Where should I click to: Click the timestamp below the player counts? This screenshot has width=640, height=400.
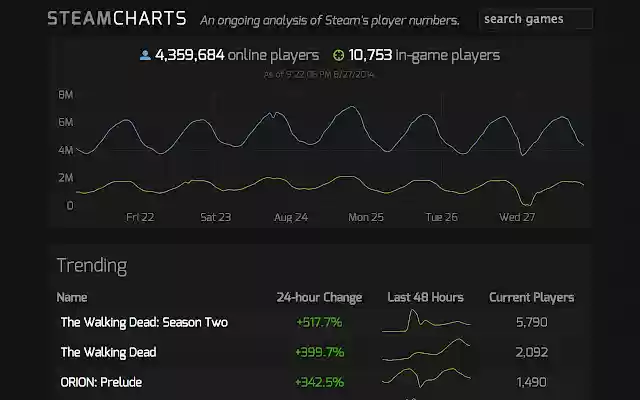point(319,75)
